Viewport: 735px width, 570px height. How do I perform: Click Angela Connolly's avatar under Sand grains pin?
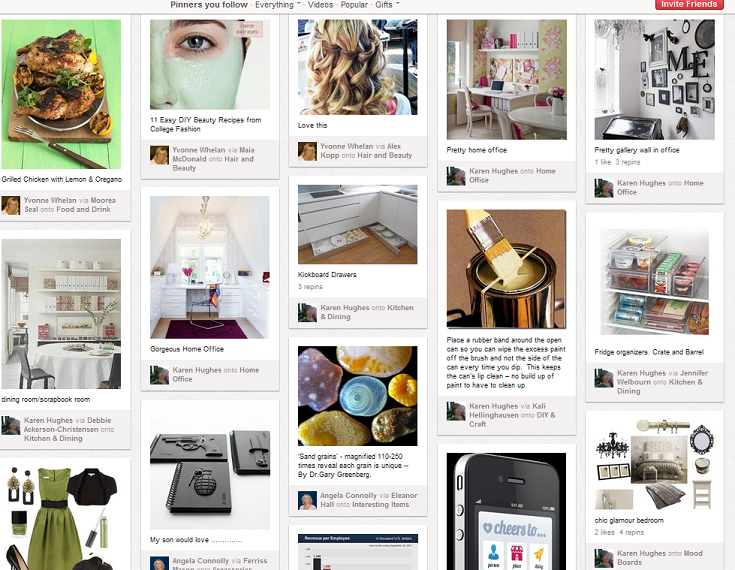(307, 501)
